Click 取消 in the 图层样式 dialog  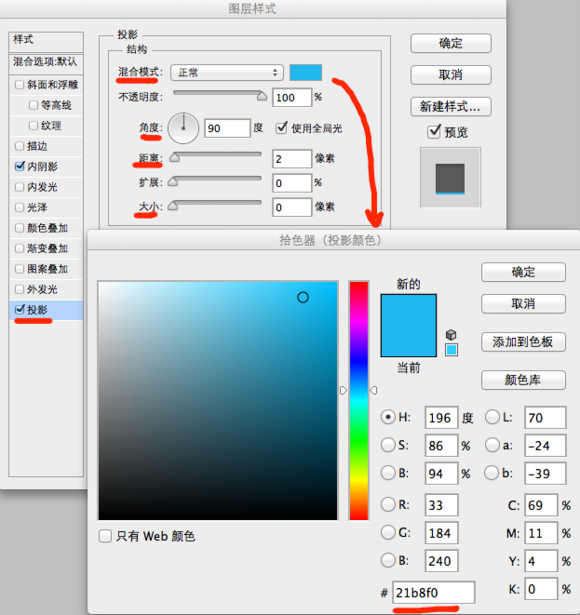pyautogui.click(x=451, y=75)
